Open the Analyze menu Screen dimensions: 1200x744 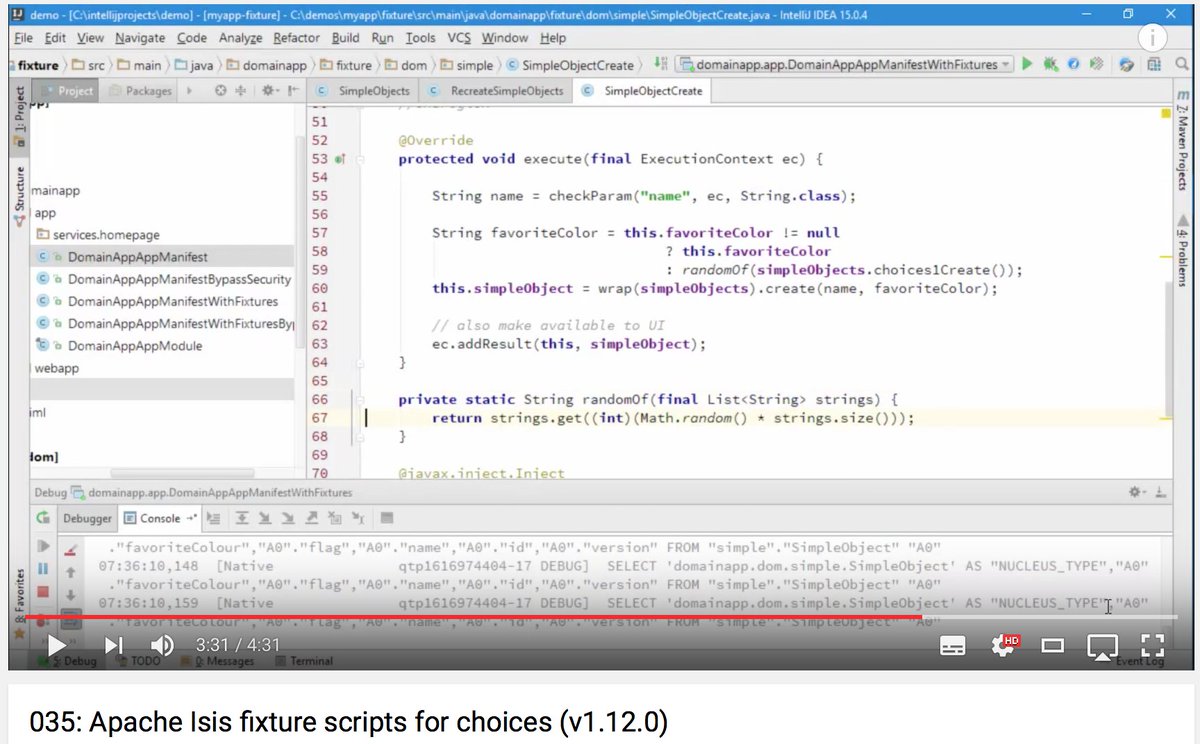click(x=239, y=38)
